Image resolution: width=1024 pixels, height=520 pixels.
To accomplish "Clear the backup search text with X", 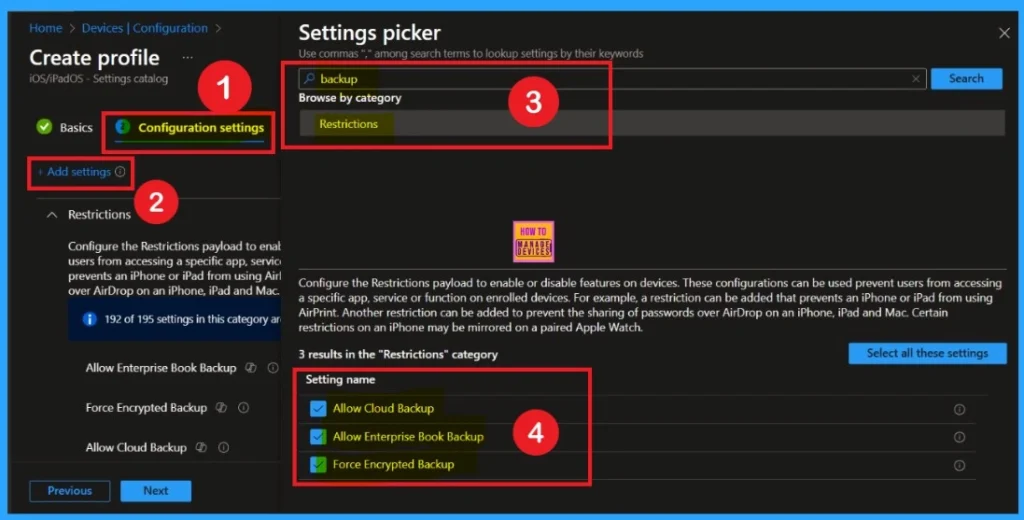I will click(x=916, y=79).
